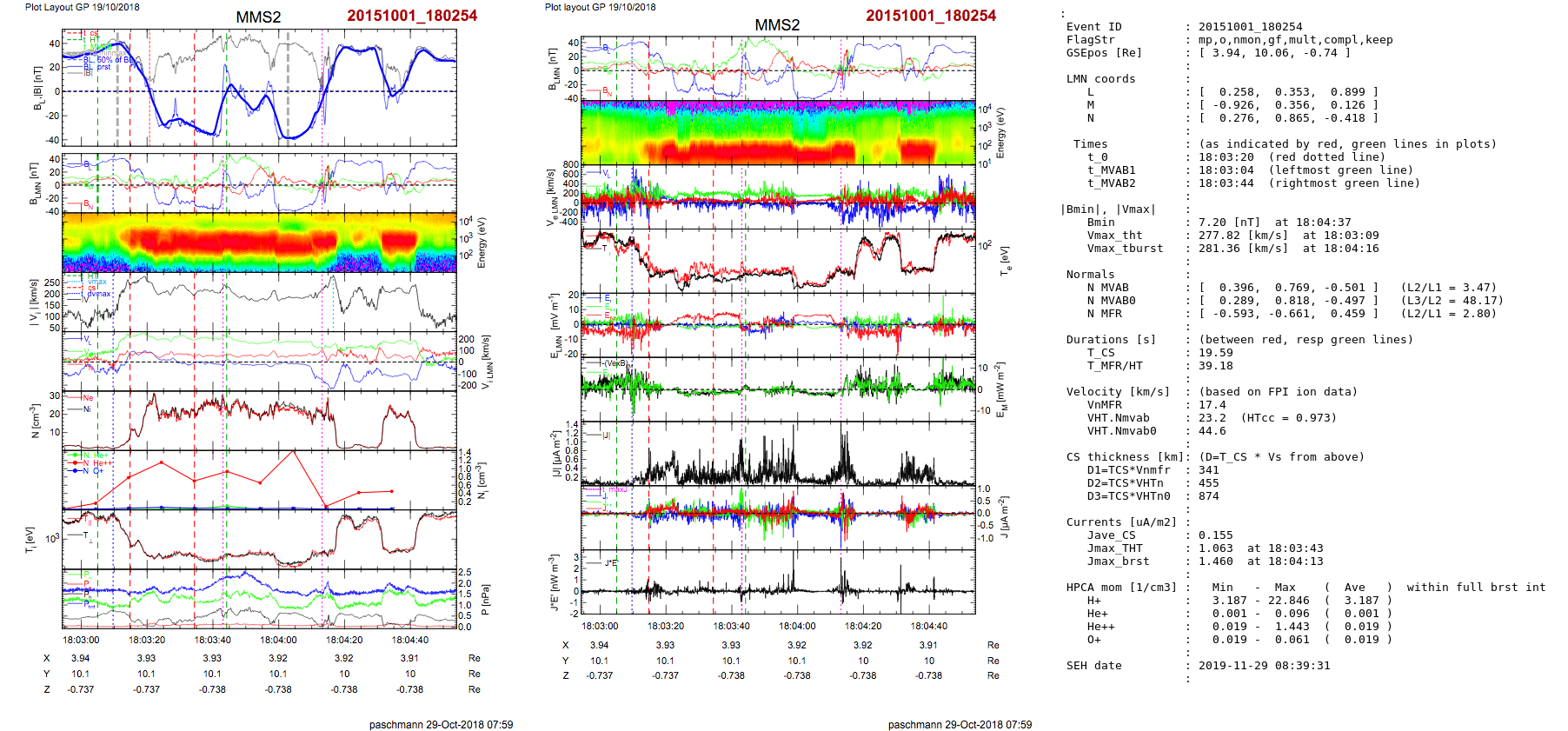Click the GSEpos [Re] label

point(1104,53)
